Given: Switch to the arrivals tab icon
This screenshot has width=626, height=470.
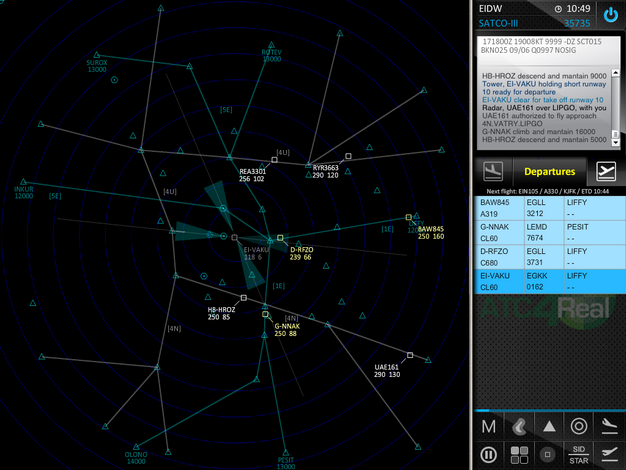Looking at the screenshot, I should click(x=492, y=170).
